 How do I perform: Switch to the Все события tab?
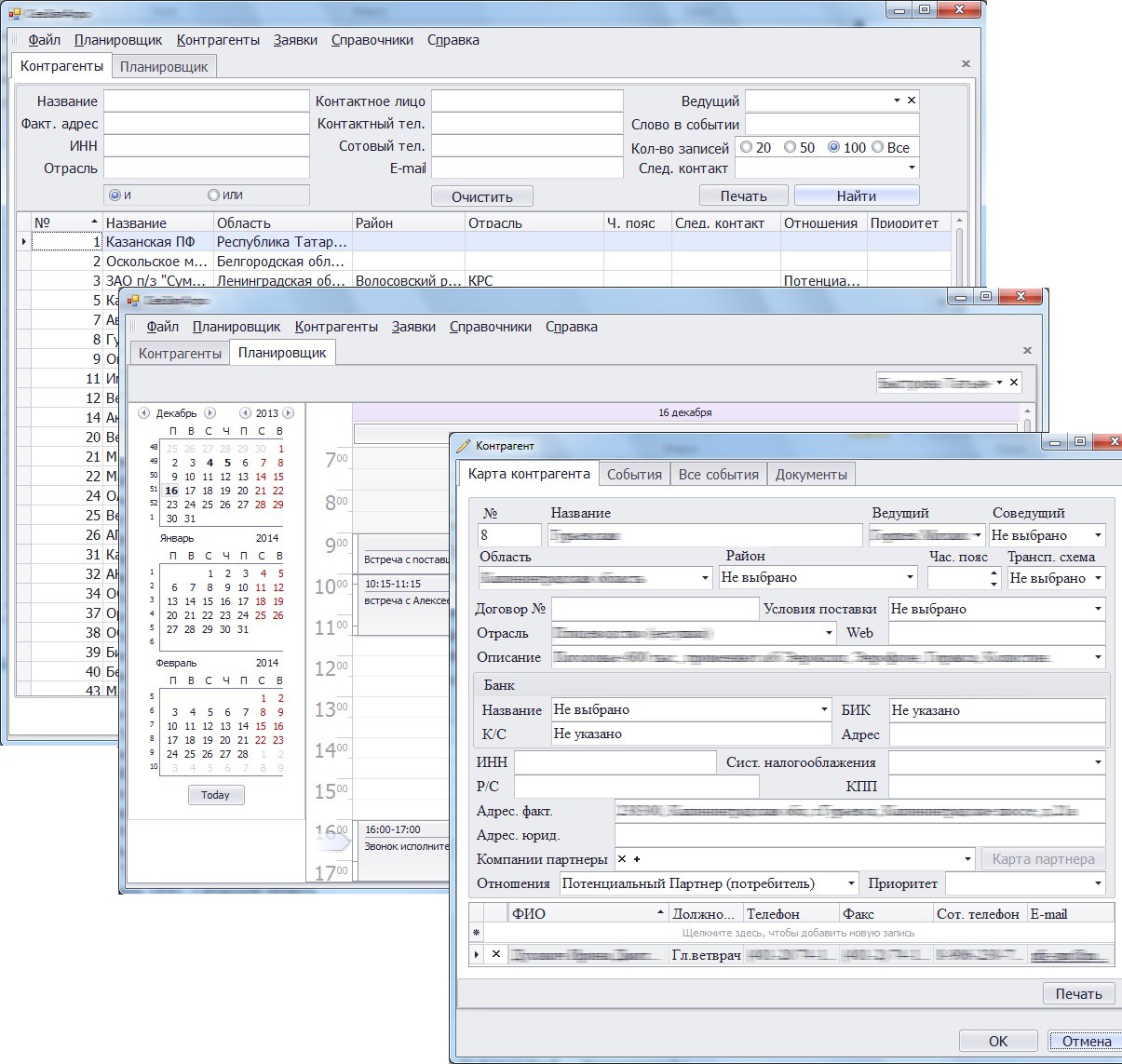pos(719,475)
